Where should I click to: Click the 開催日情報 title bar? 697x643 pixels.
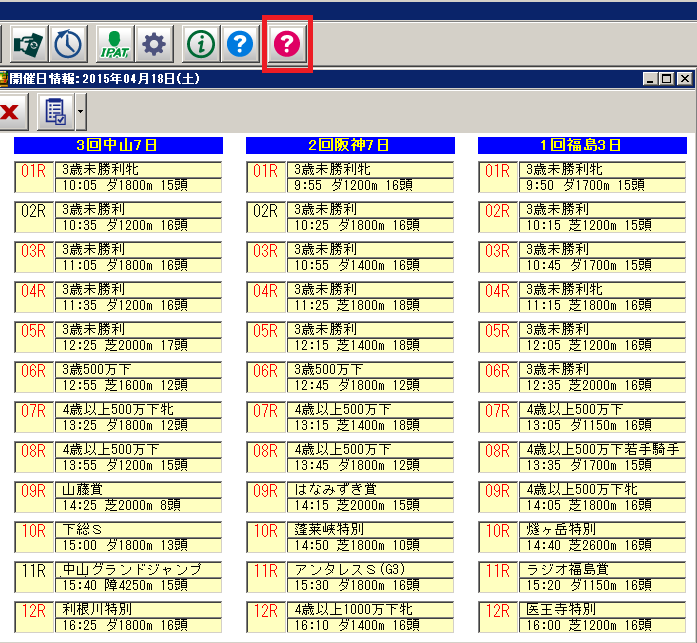pos(347,79)
